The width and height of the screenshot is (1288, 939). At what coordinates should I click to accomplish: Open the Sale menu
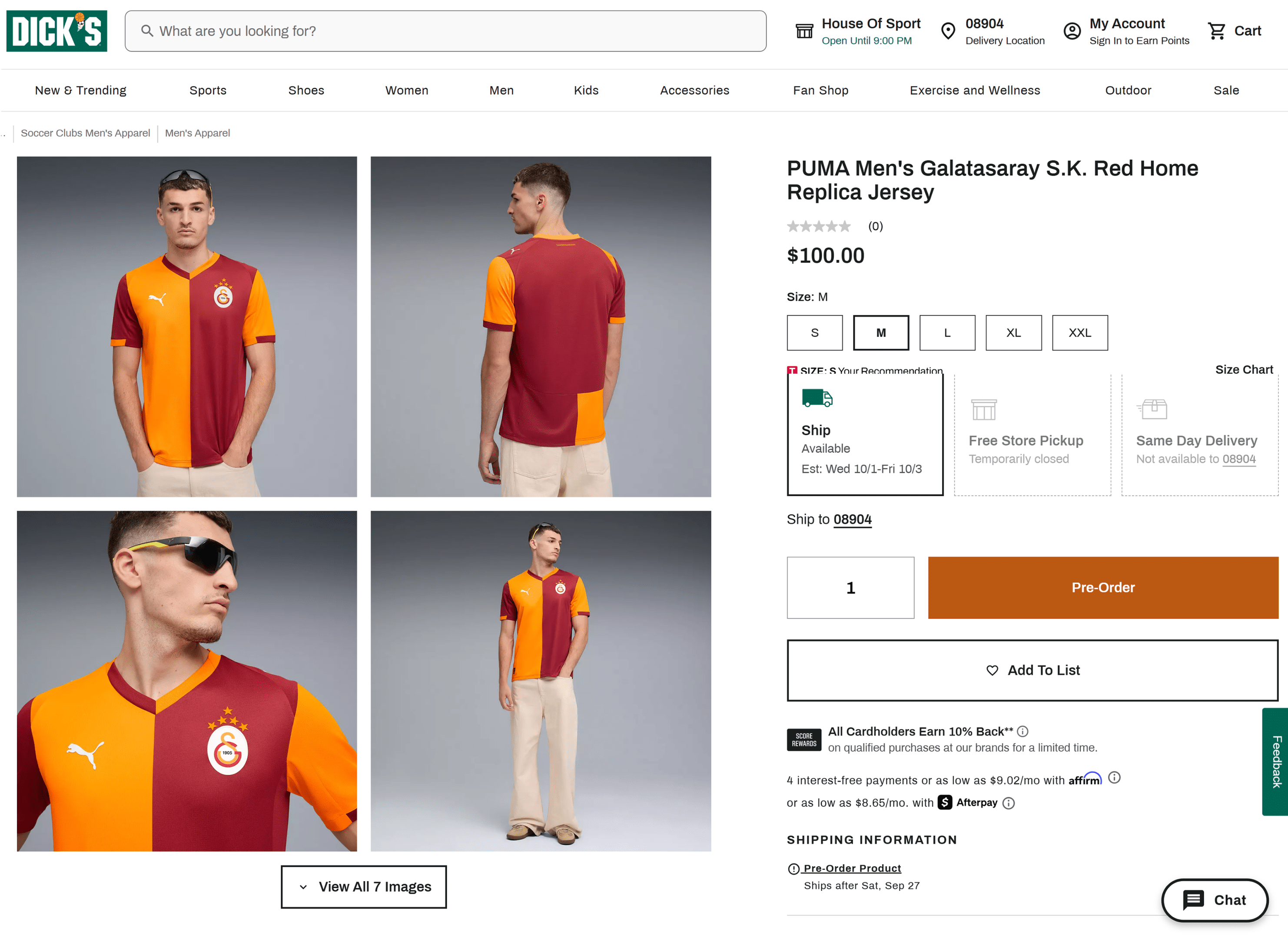1226,90
